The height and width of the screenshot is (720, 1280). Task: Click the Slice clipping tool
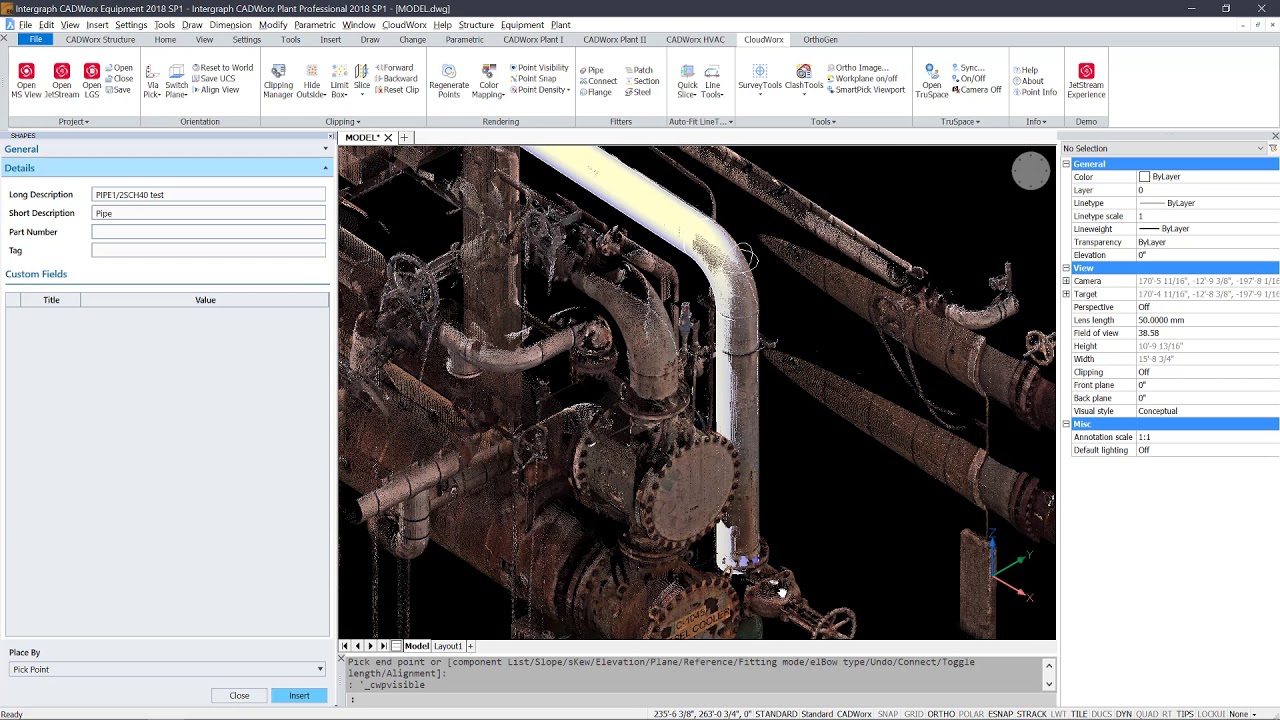362,81
